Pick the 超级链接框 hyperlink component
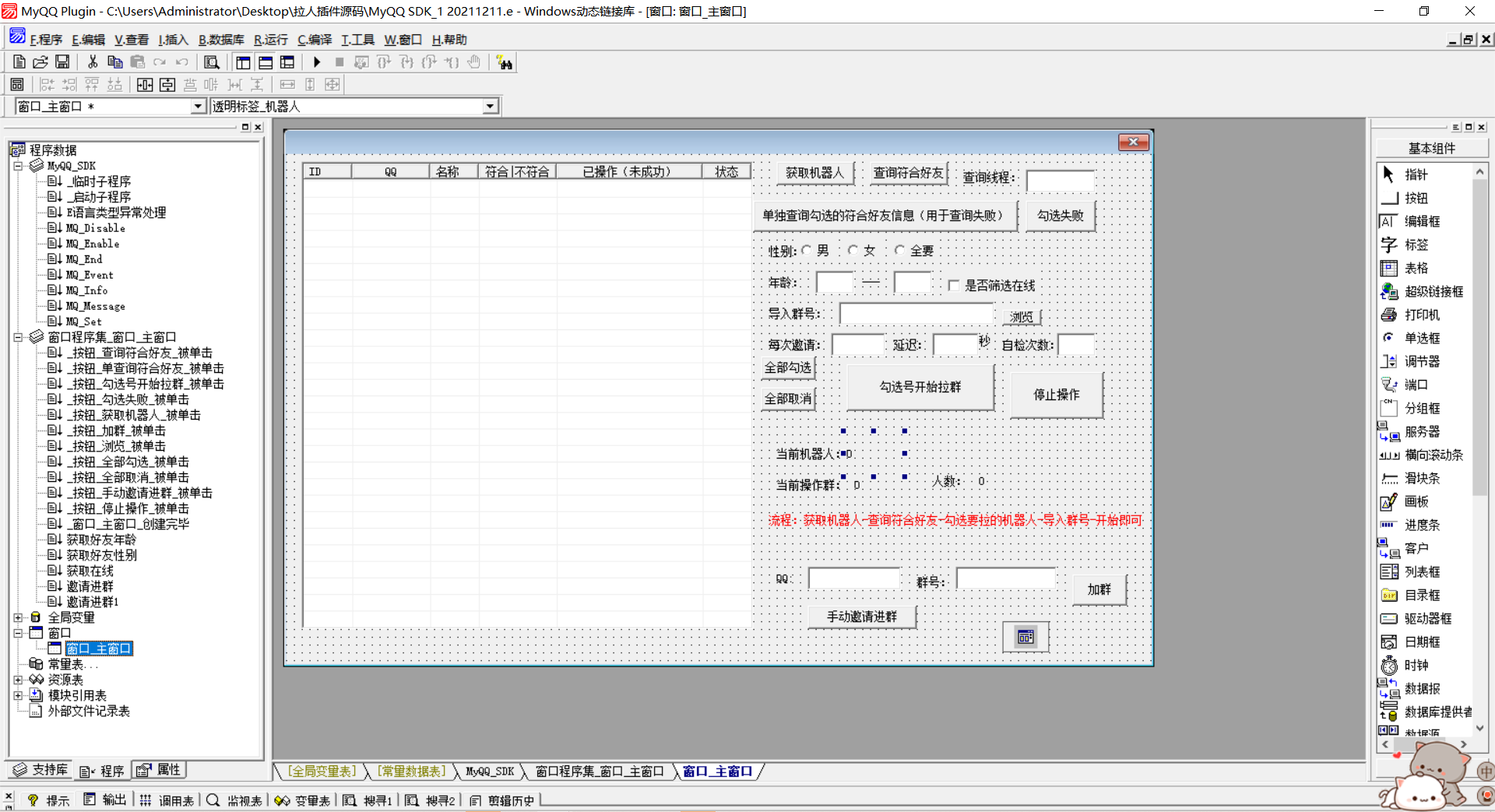Viewport: 1495px width, 812px height. coord(1433,291)
